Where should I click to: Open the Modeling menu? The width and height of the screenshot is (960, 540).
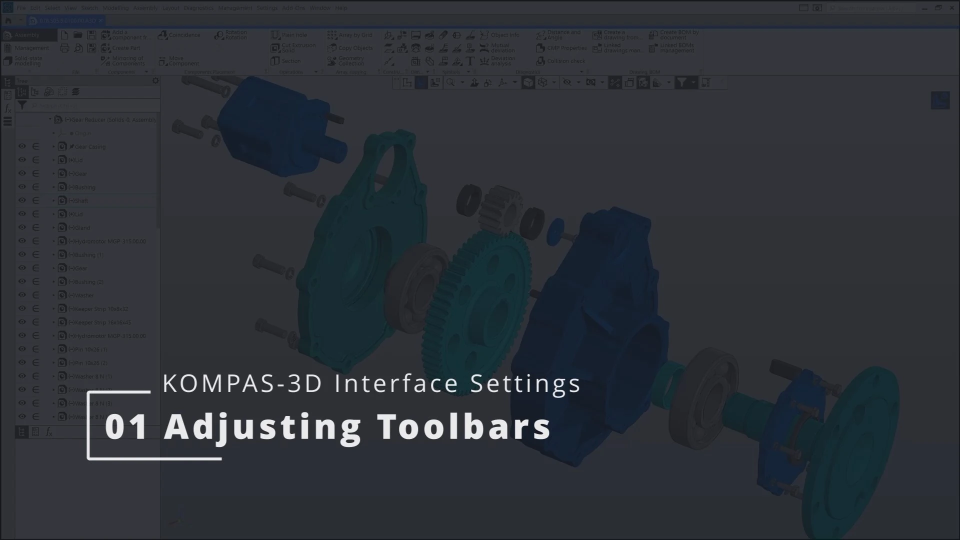(x=117, y=7)
